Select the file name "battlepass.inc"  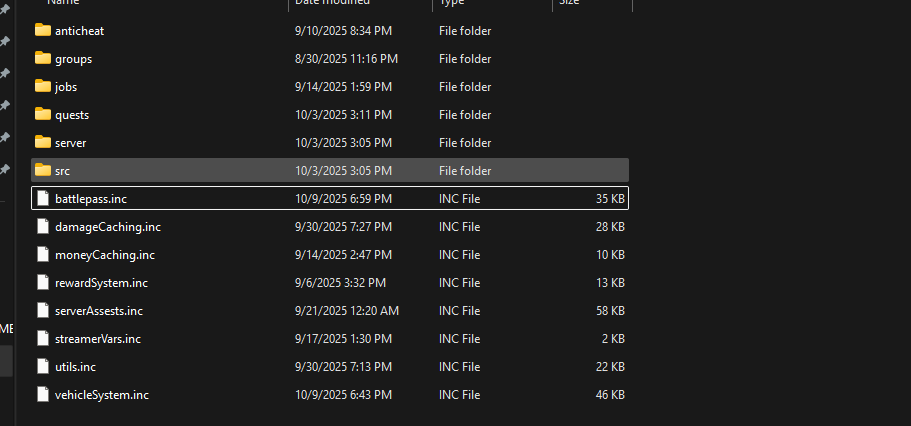[x=91, y=199]
